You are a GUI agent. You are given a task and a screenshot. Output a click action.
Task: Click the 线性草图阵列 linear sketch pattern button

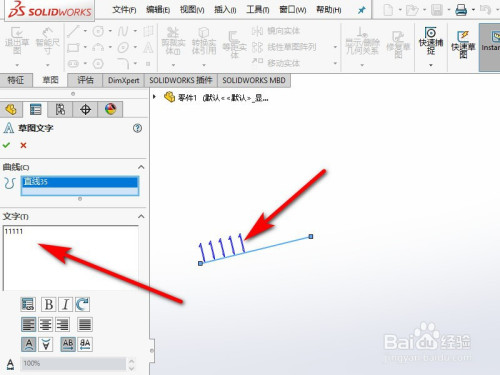[x=284, y=47]
